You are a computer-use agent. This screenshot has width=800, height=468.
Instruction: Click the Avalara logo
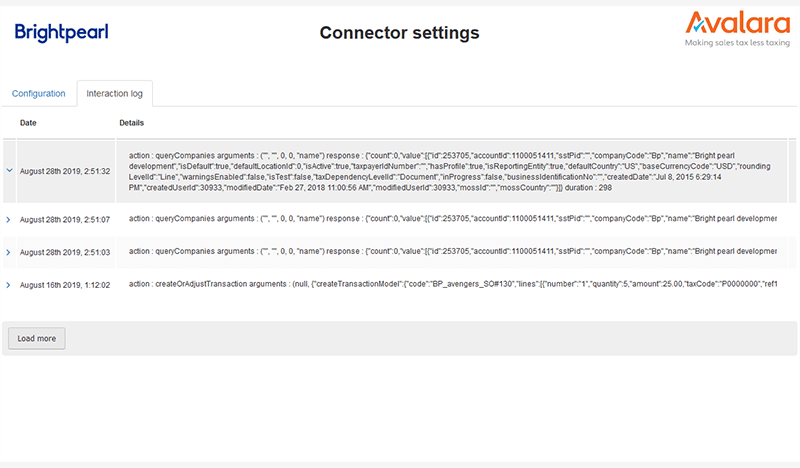738,29
